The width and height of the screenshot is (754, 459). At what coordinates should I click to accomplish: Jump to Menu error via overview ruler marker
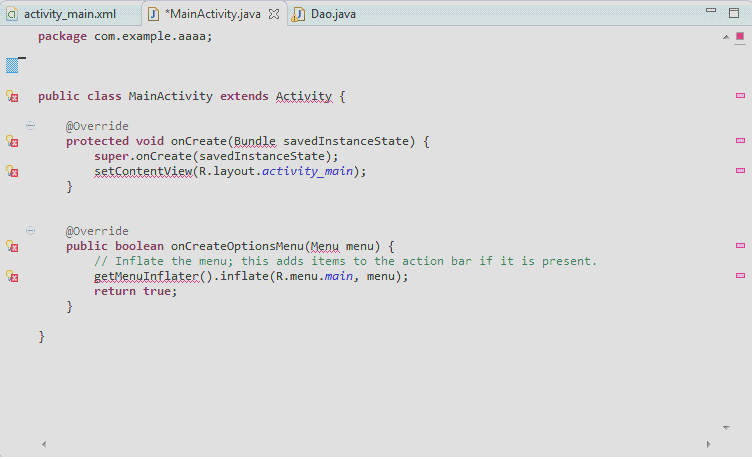tap(741, 245)
